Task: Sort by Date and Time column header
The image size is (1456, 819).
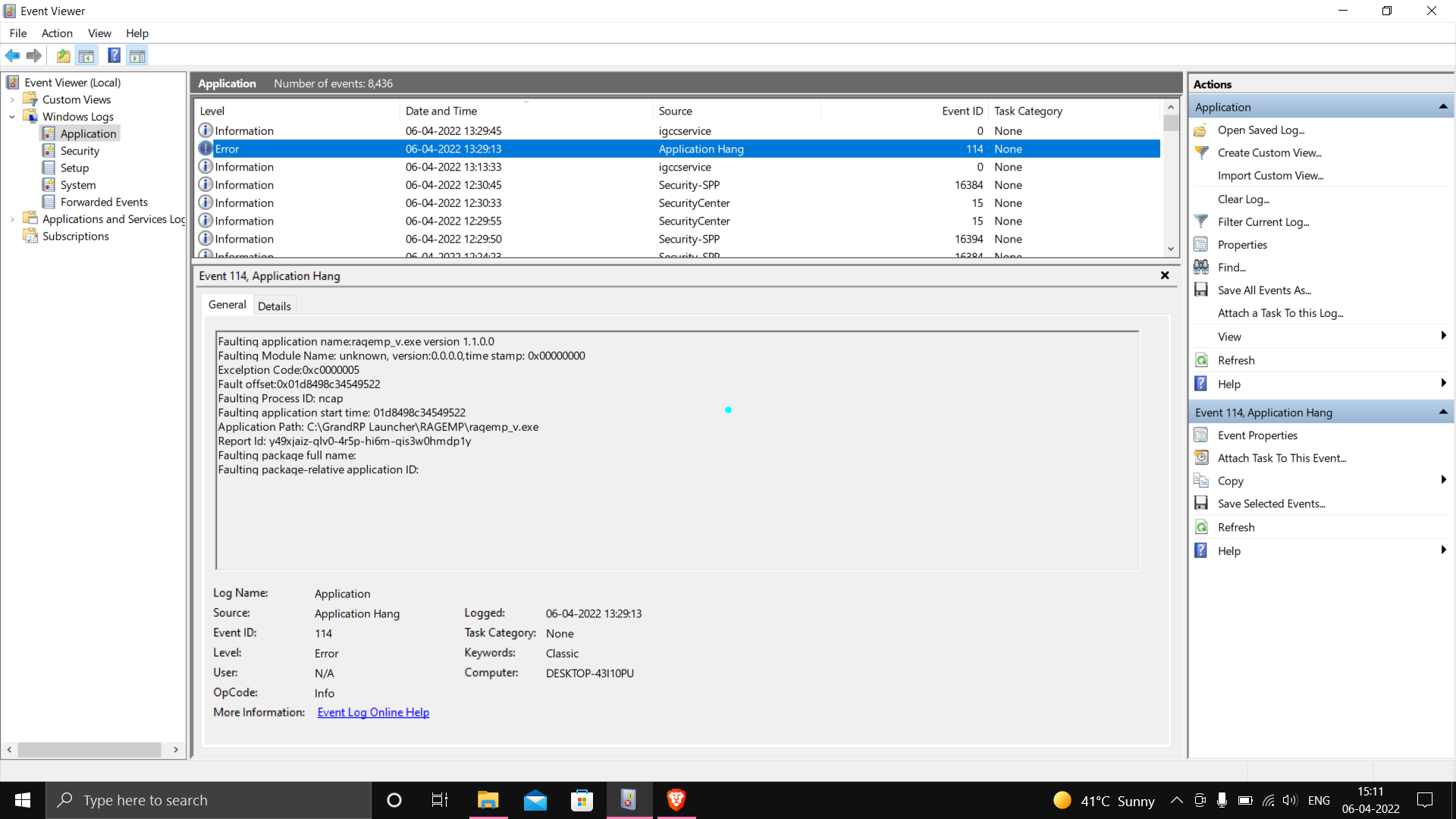Action: click(x=526, y=111)
